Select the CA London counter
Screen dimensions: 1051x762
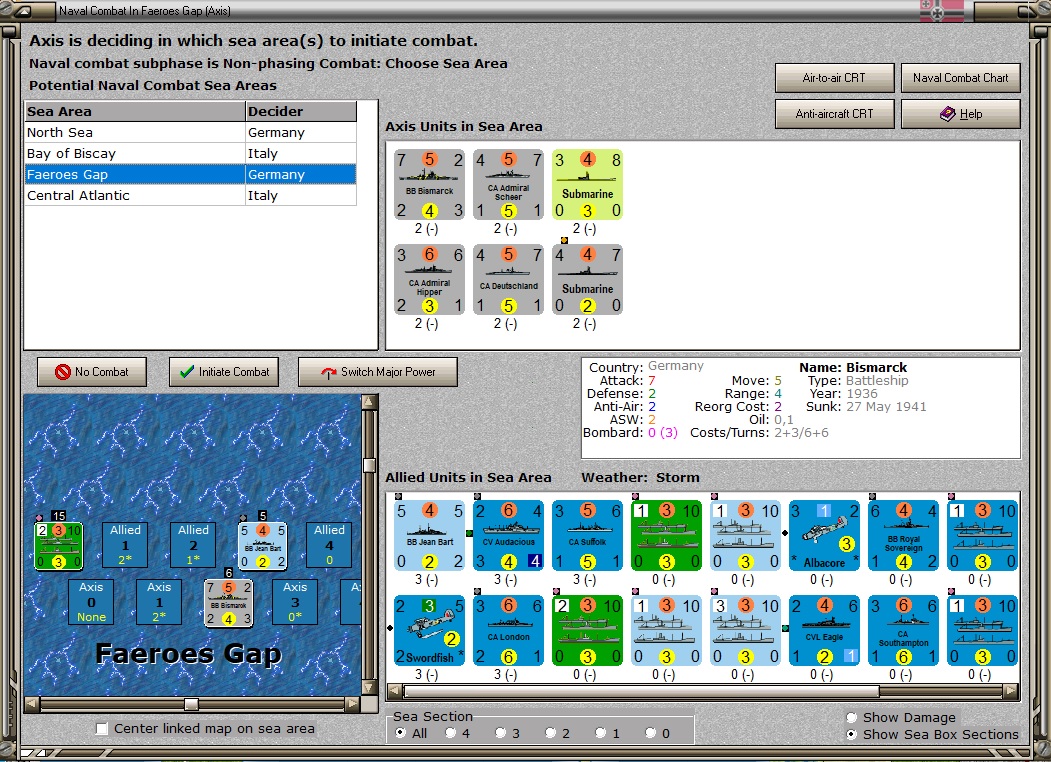[508, 631]
